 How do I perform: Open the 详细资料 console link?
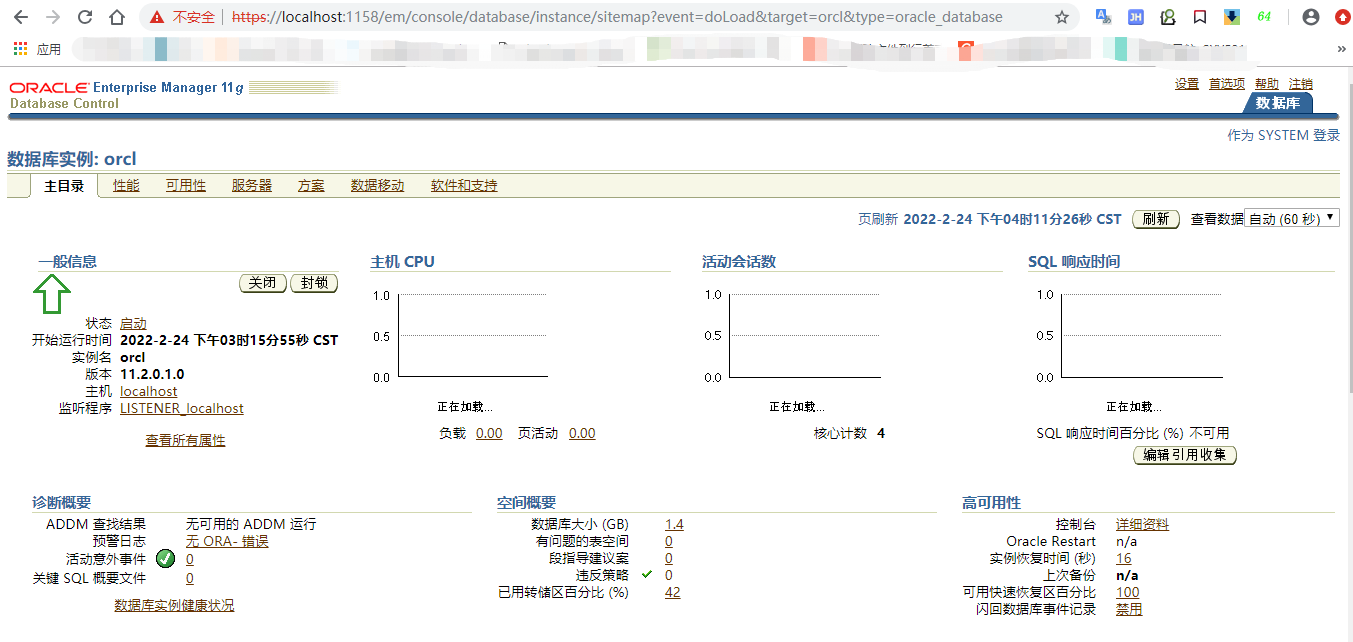(1142, 524)
